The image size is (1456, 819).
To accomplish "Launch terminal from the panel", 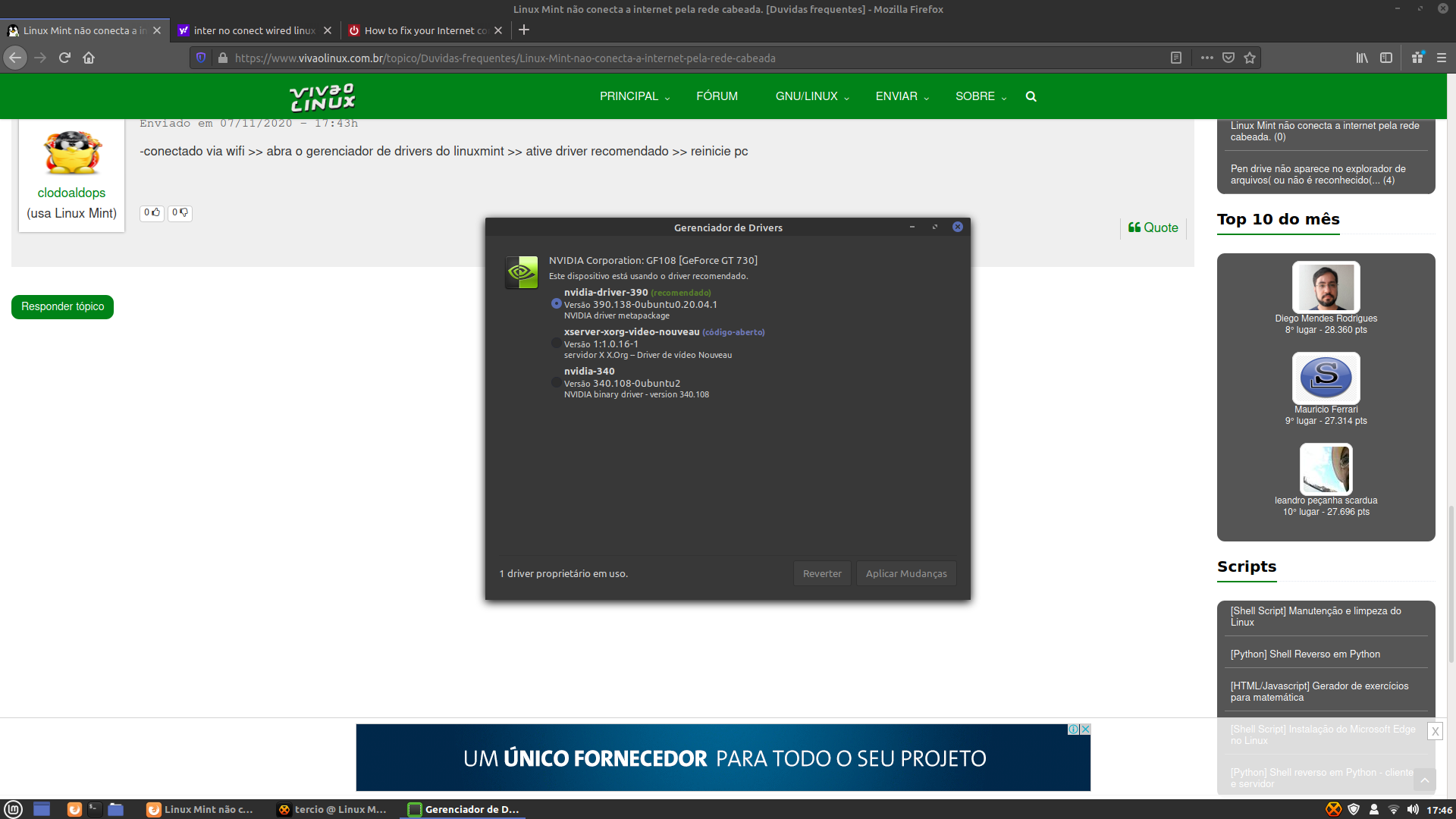I will (x=95, y=809).
